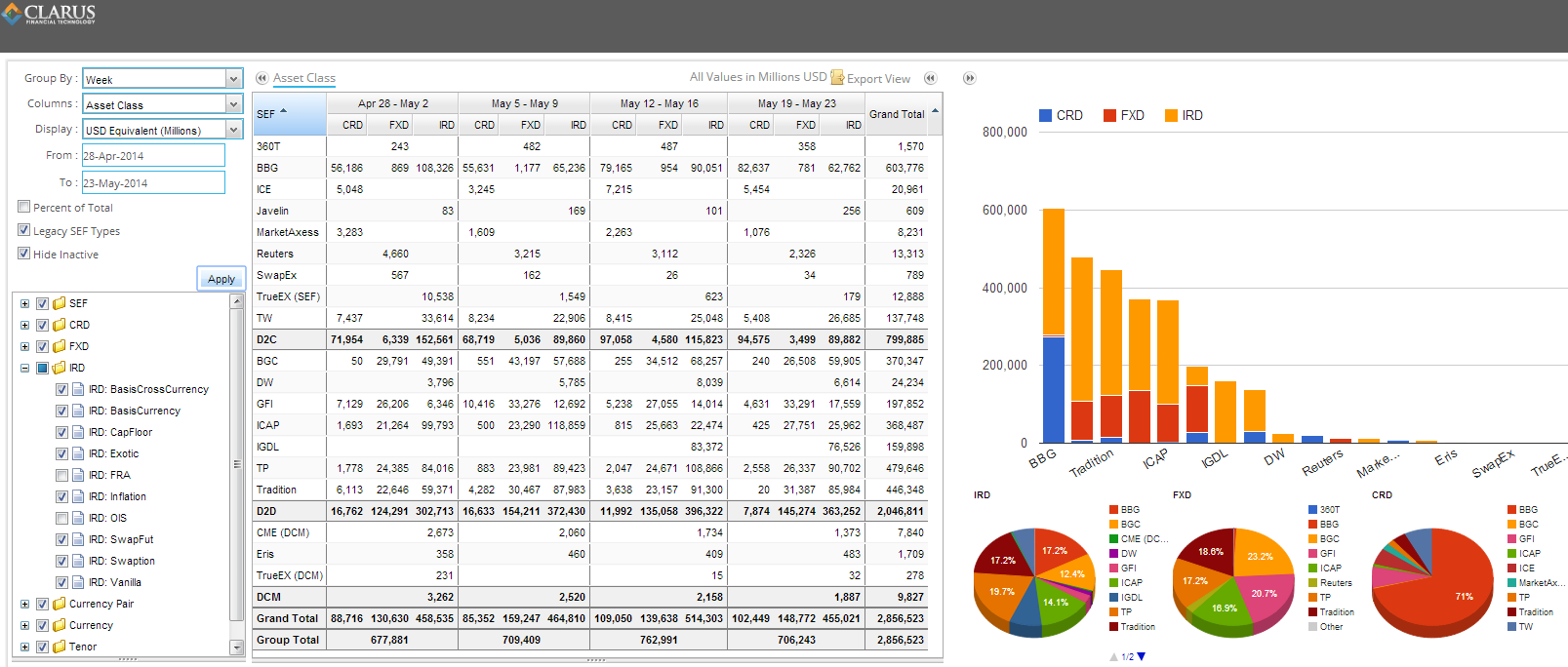1568x667 pixels.
Task: Collapse the panel using the arrow beside Asset Class
Action: (x=261, y=78)
